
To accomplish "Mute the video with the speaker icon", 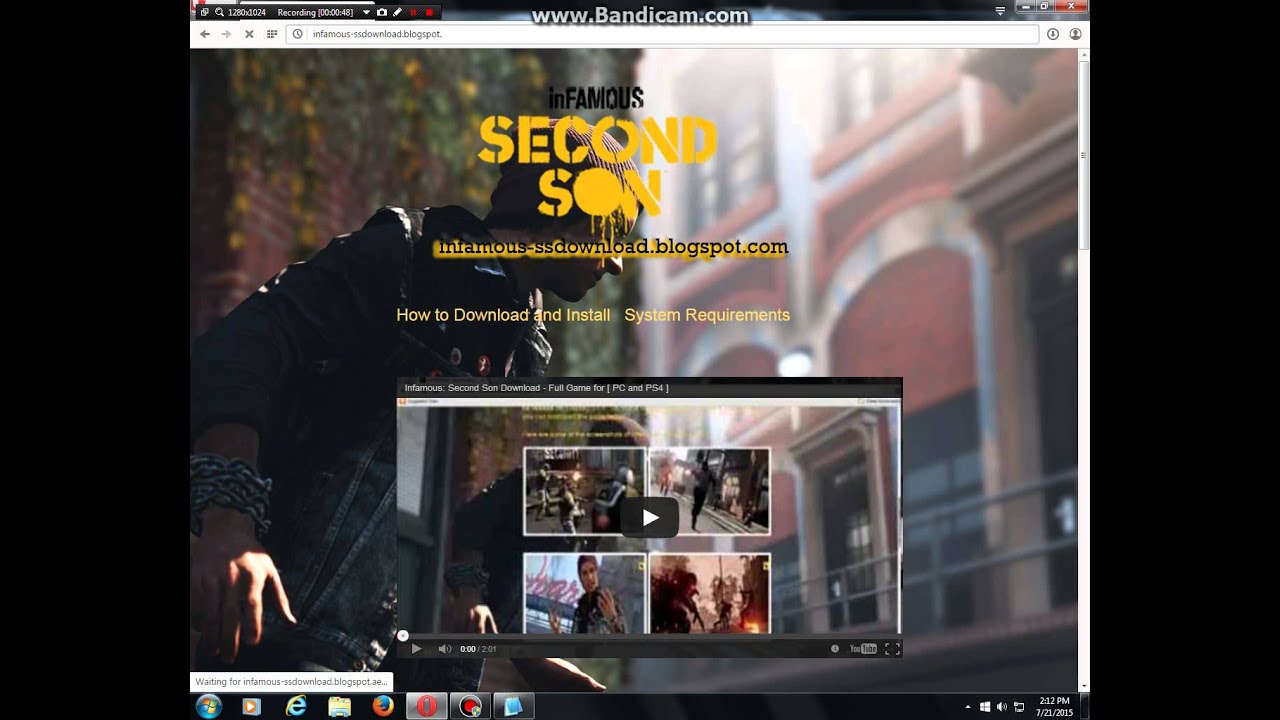I will (444, 648).
